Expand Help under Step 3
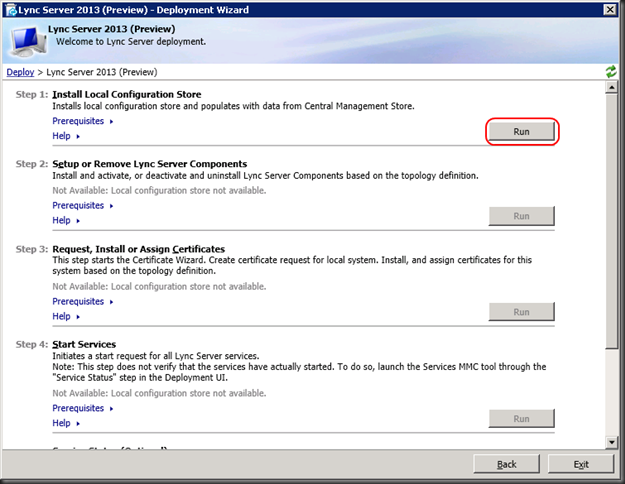The height and width of the screenshot is (484, 625). 66,316
